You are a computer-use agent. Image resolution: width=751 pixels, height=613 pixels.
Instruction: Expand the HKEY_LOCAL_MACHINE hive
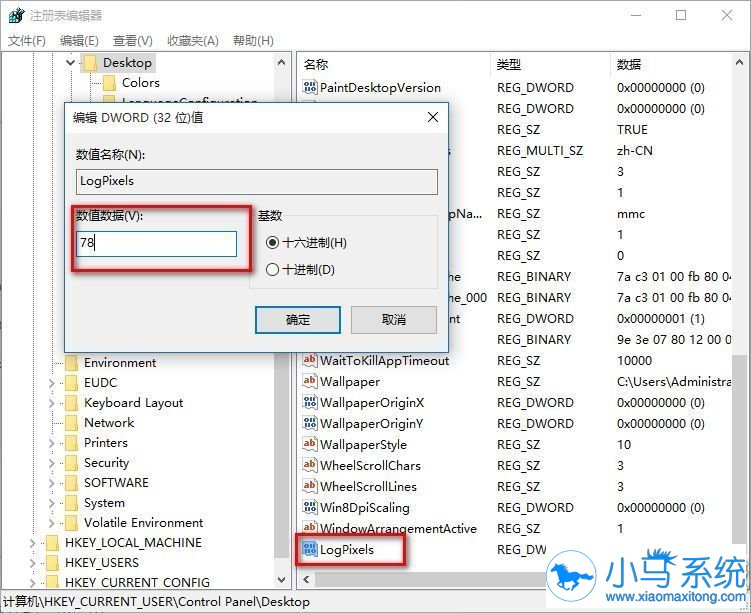[x=32, y=543]
